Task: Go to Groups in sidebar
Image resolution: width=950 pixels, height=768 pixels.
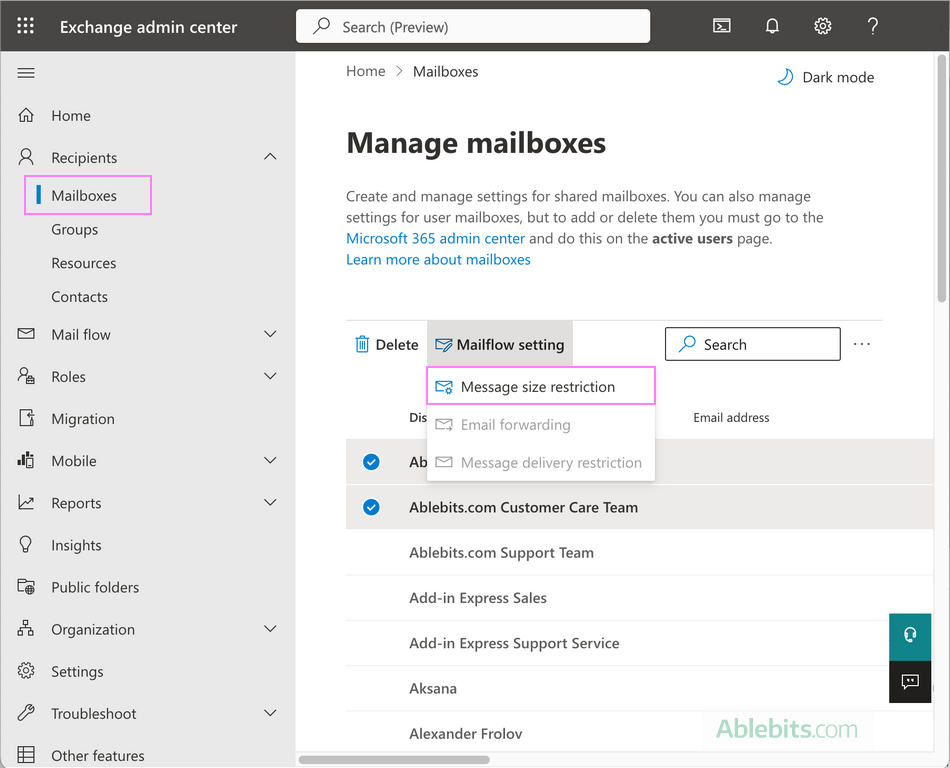Action: click(x=75, y=230)
